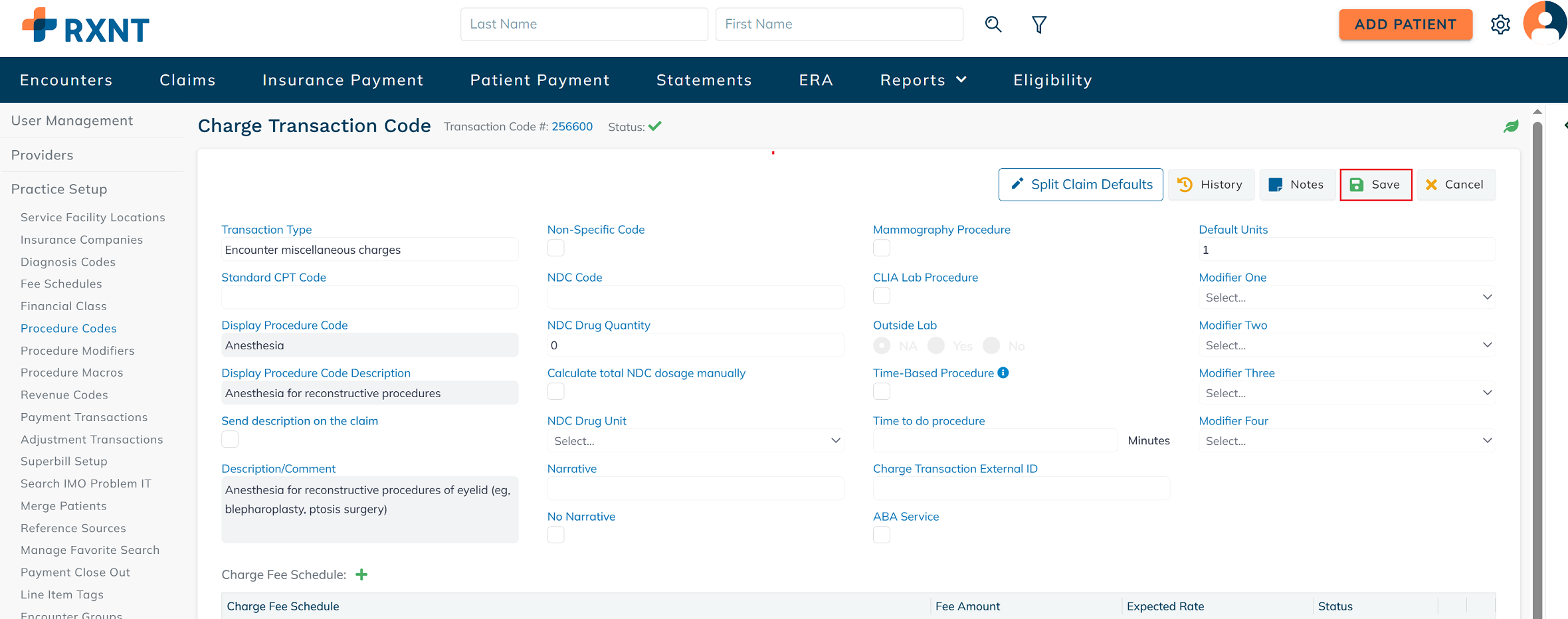Open Split Claim Defaults
Image resolution: width=1568 pixels, height=619 pixels.
tap(1080, 185)
